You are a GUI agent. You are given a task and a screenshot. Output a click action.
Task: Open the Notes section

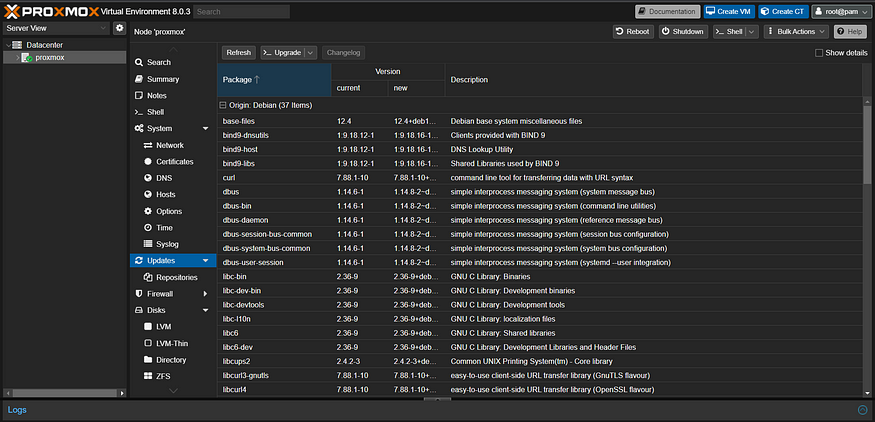[x=157, y=95]
